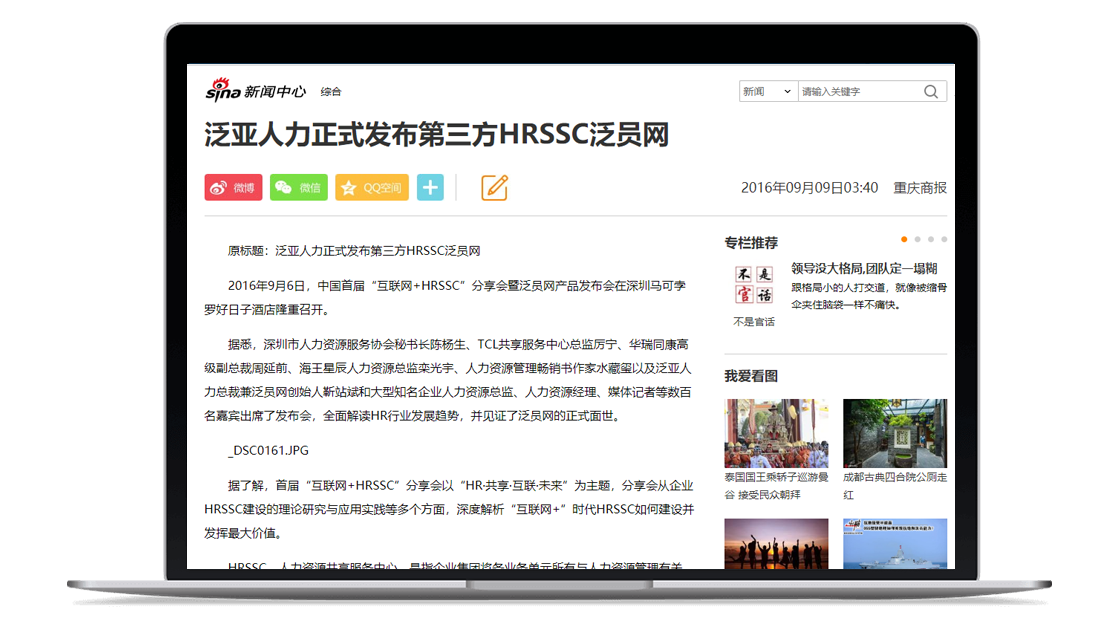The width and height of the screenshot is (1120, 630).
Task: Select the third carousel dot
Action: [x=931, y=239]
